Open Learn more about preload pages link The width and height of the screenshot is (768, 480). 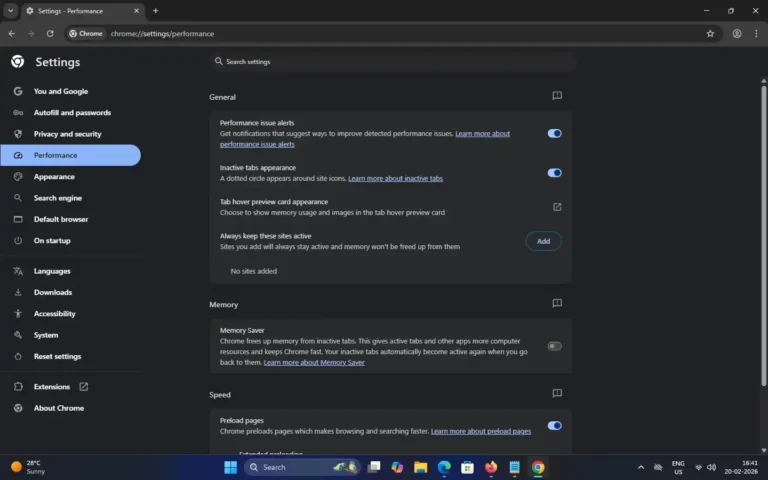(480, 432)
